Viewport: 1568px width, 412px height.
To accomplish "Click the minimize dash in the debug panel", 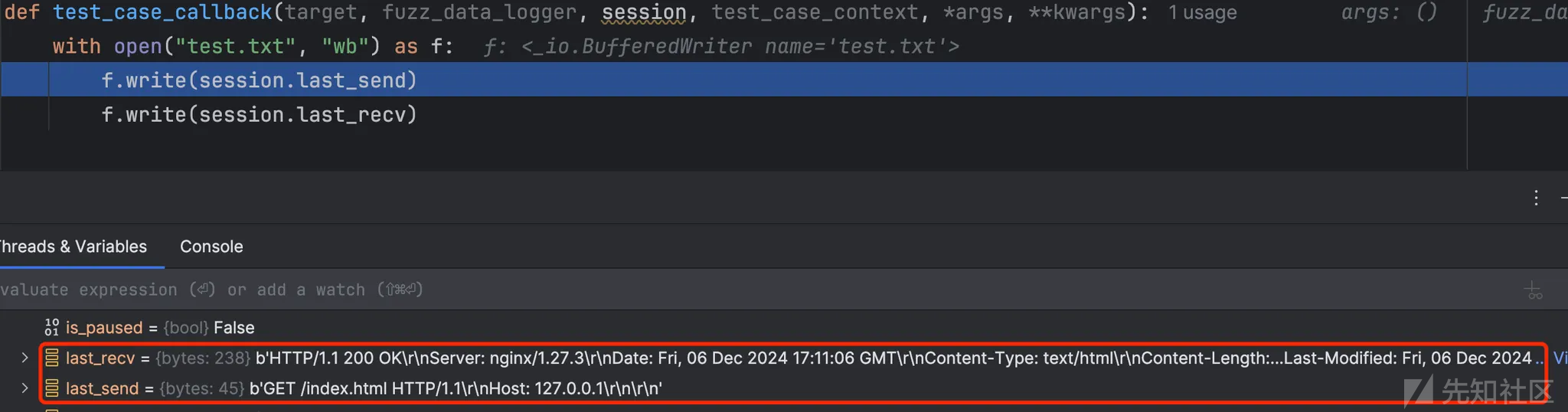I will click(x=1563, y=198).
